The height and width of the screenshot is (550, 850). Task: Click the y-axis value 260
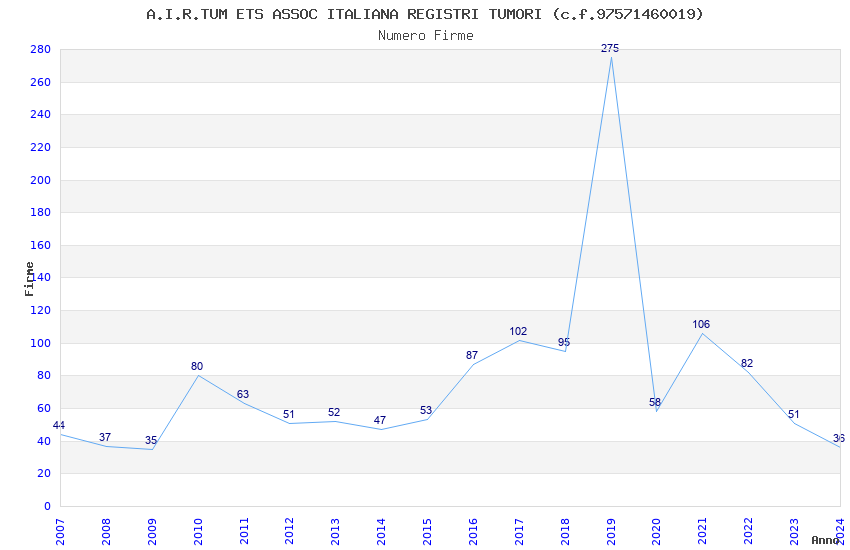point(41,82)
